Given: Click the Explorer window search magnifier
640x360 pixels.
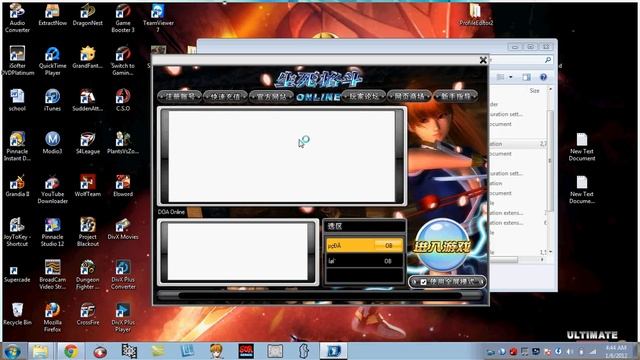Looking at the screenshot, I should [x=548, y=60].
